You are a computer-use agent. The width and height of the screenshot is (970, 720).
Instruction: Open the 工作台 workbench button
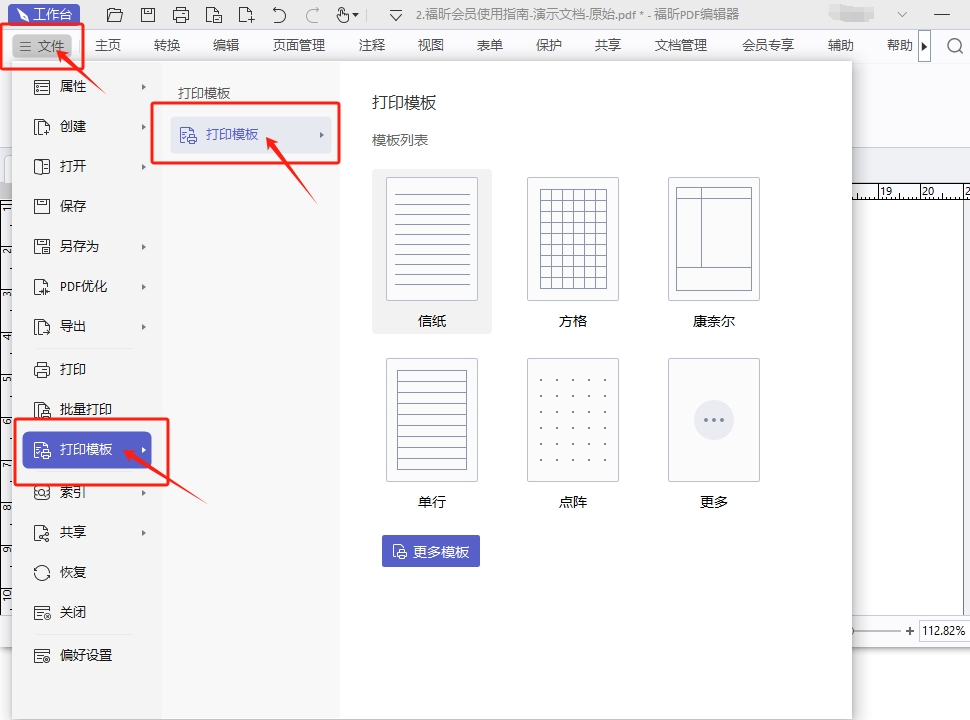[42, 15]
